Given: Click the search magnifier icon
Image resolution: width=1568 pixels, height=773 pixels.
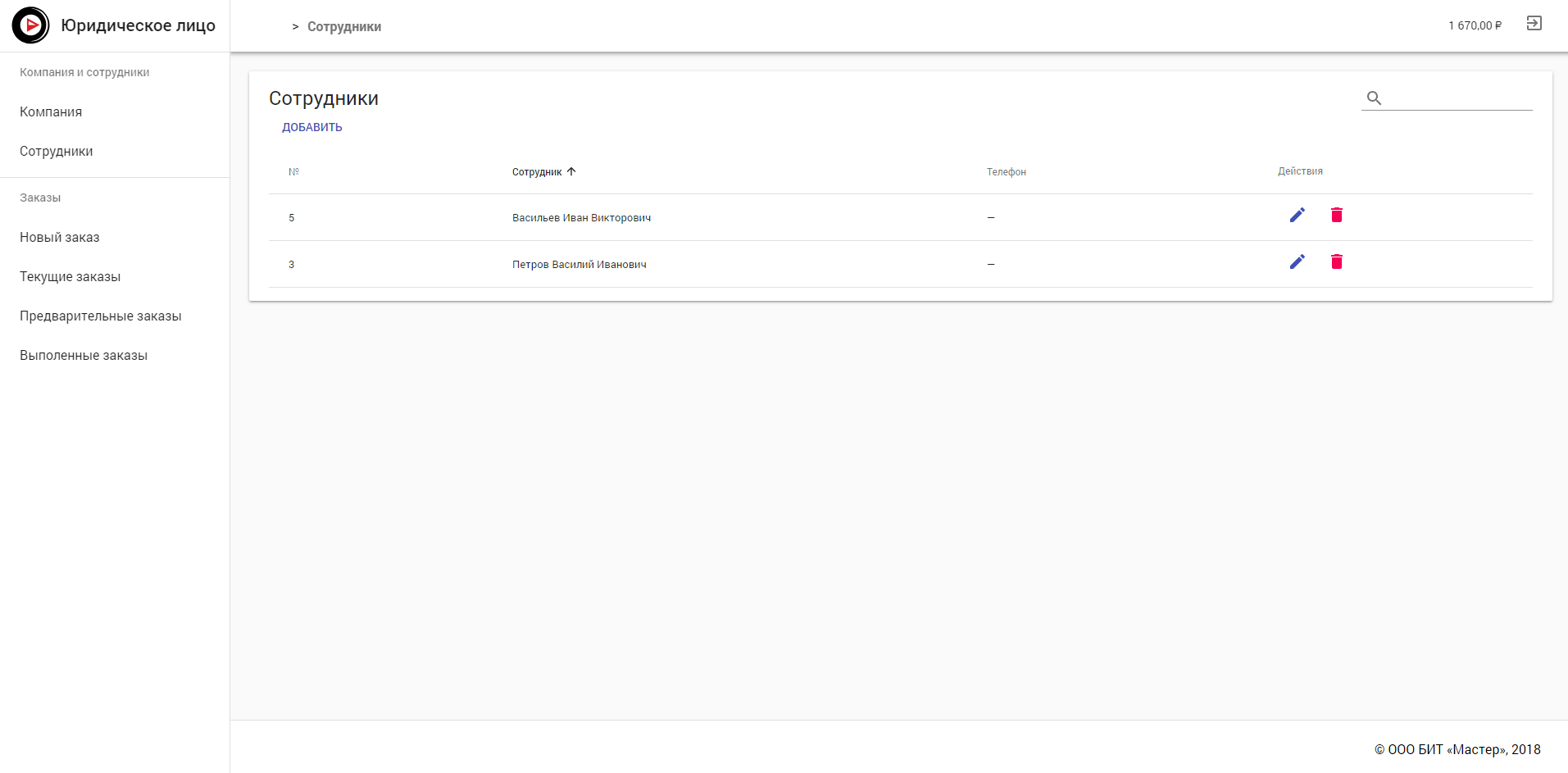Looking at the screenshot, I should point(1374,98).
